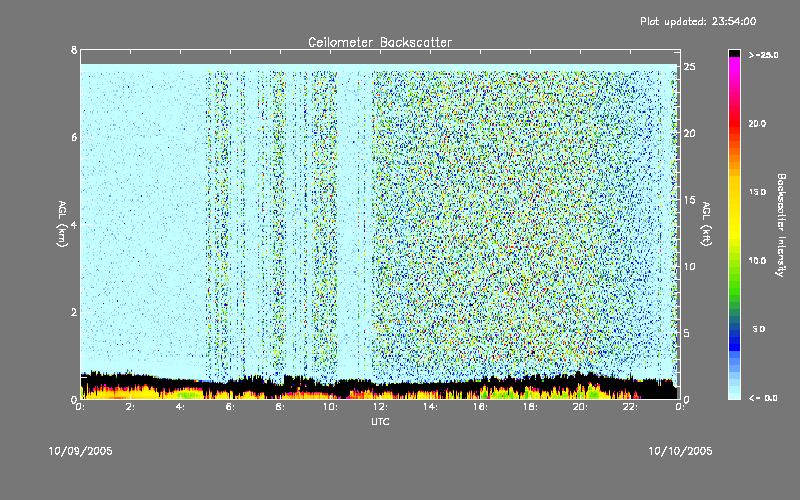The width and height of the screenshot is (800, 500).
Task: Click the "10" tick on the kft axis
Action: coord(689,267)
